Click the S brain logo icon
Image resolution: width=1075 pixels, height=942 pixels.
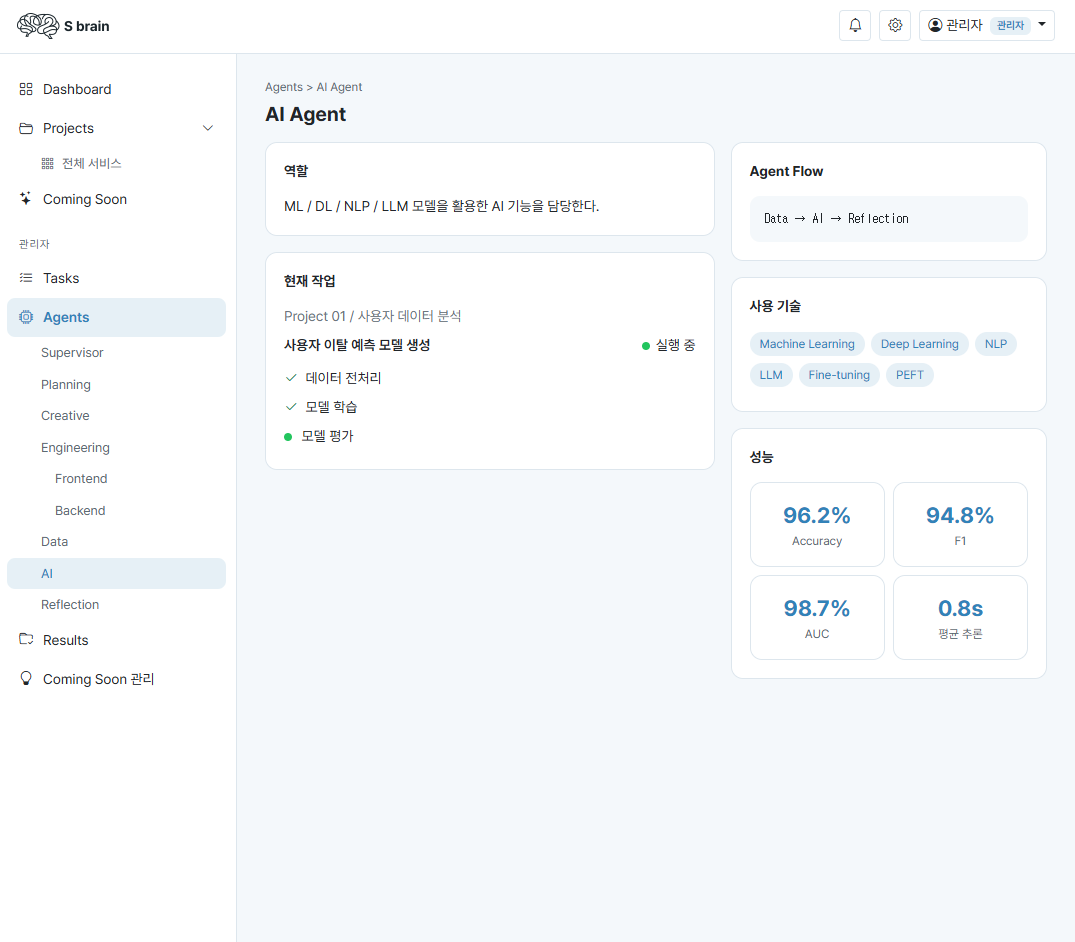pos(38,26)
